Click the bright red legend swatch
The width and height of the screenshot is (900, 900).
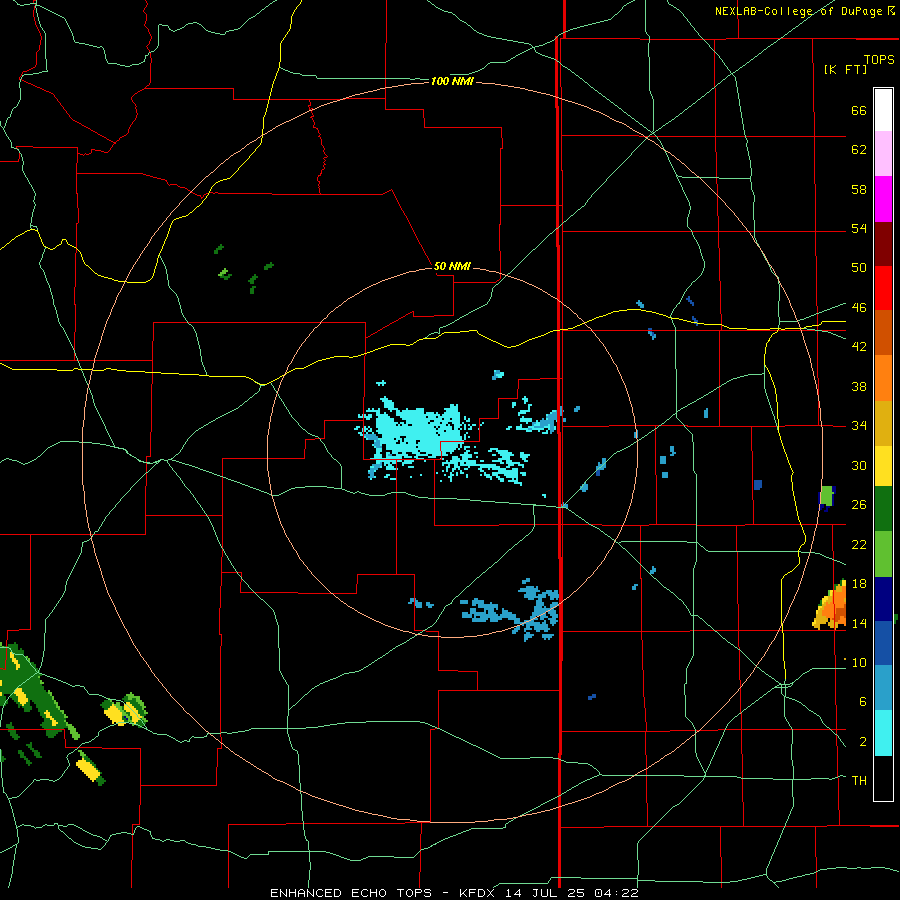click(x=883, y=288)
